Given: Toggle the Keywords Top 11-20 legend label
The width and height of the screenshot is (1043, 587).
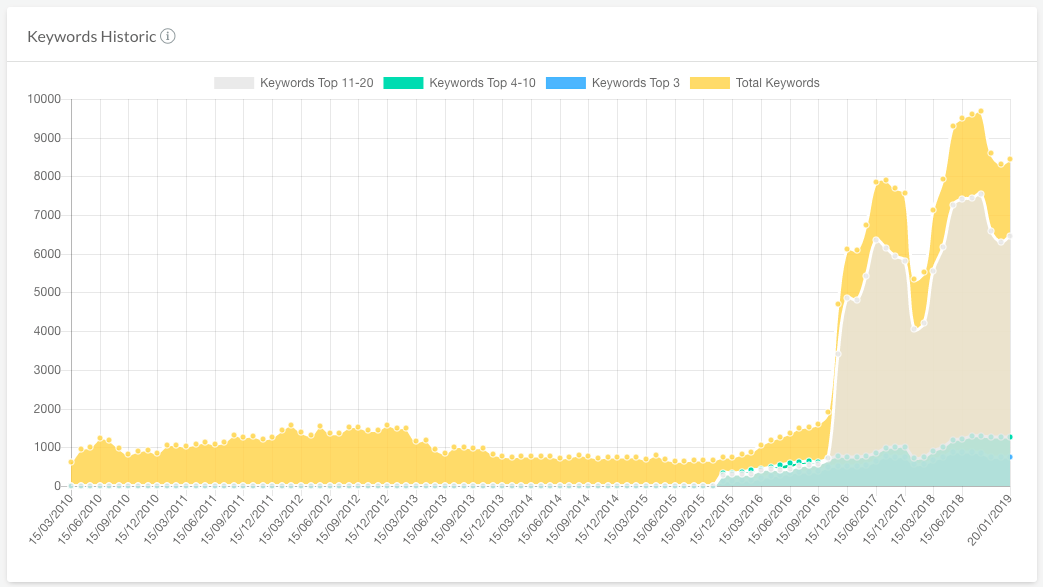Looking at the screenshot, I should [317, 83].
